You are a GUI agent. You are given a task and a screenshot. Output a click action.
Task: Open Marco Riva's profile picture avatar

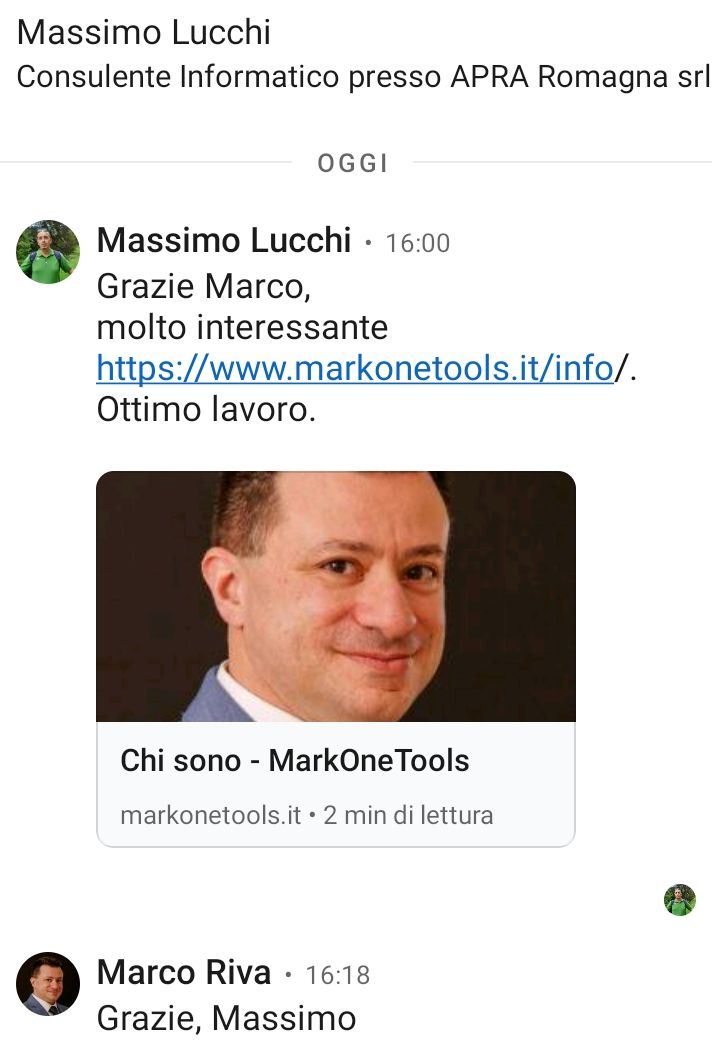(48, 984)
